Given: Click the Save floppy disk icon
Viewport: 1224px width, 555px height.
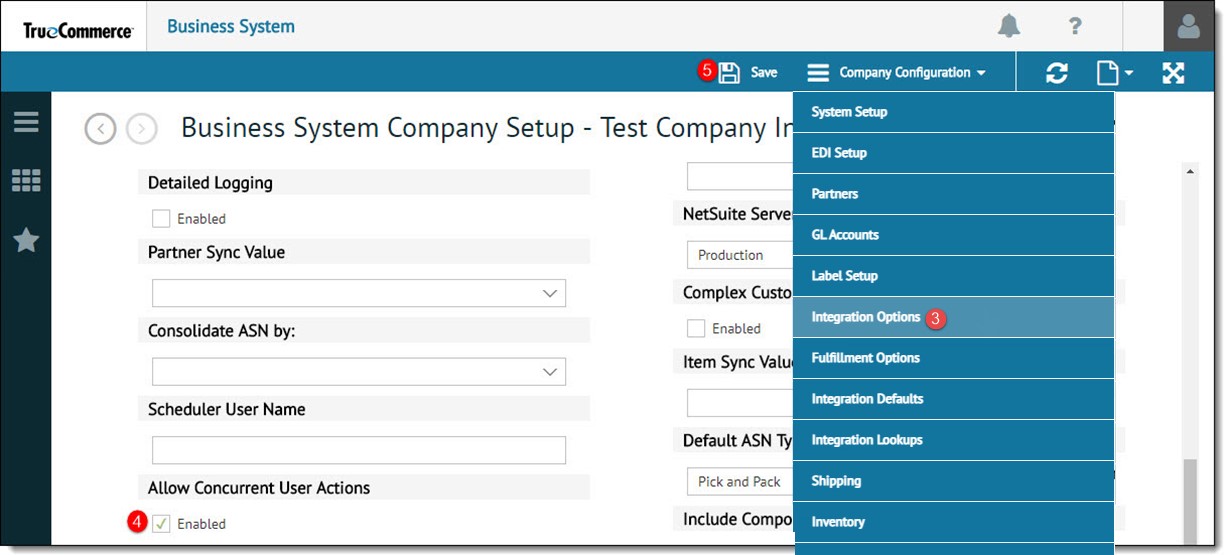Looking at the screenshot, I should (730, 72).
